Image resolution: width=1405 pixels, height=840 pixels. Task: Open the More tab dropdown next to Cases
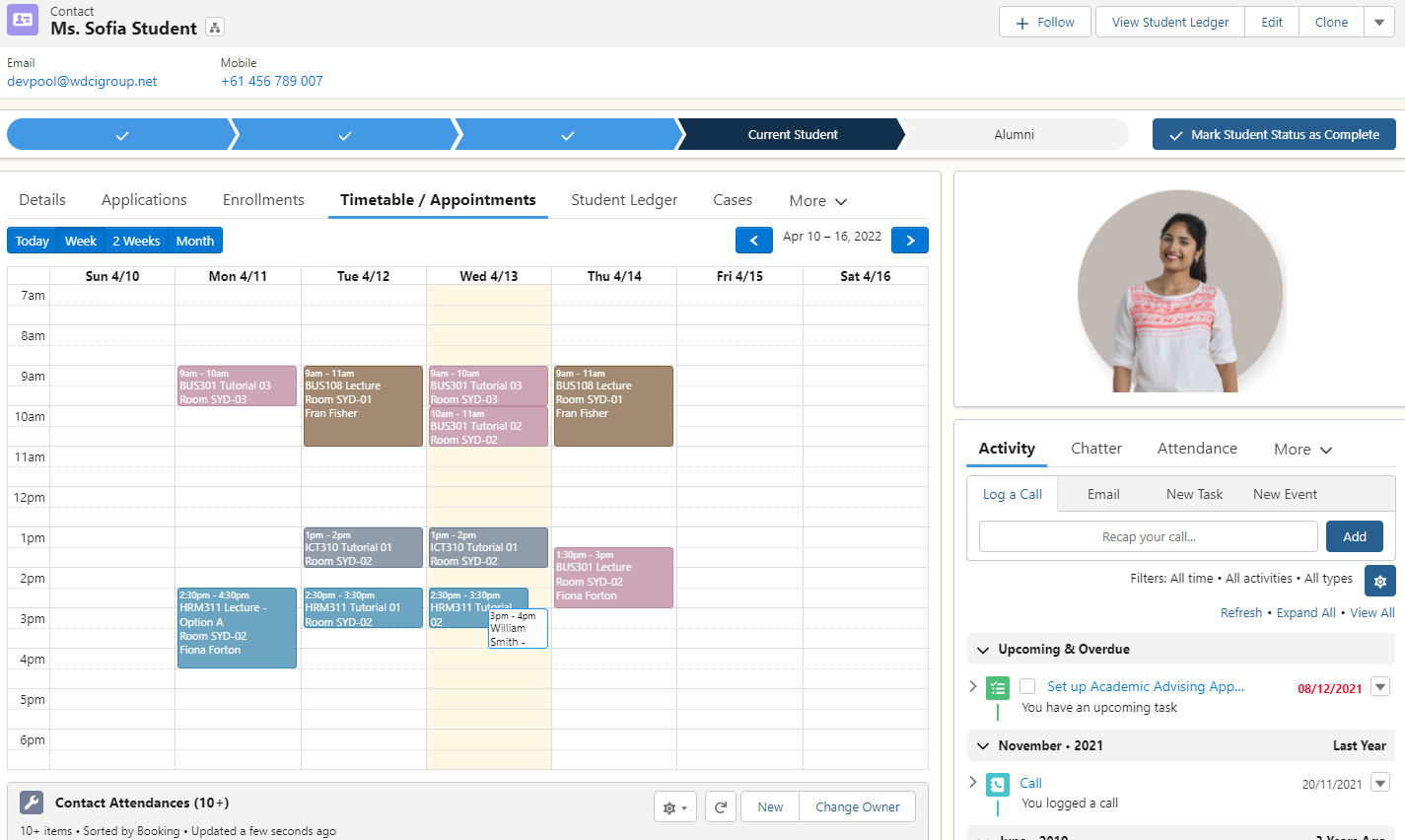tap(816, 200)
